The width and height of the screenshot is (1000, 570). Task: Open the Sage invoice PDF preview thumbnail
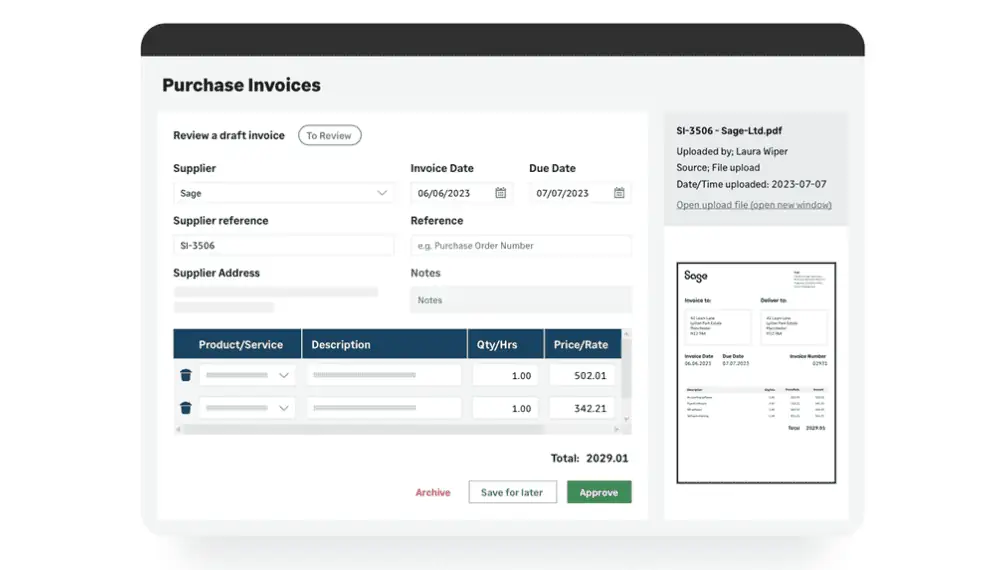point(756,372)
